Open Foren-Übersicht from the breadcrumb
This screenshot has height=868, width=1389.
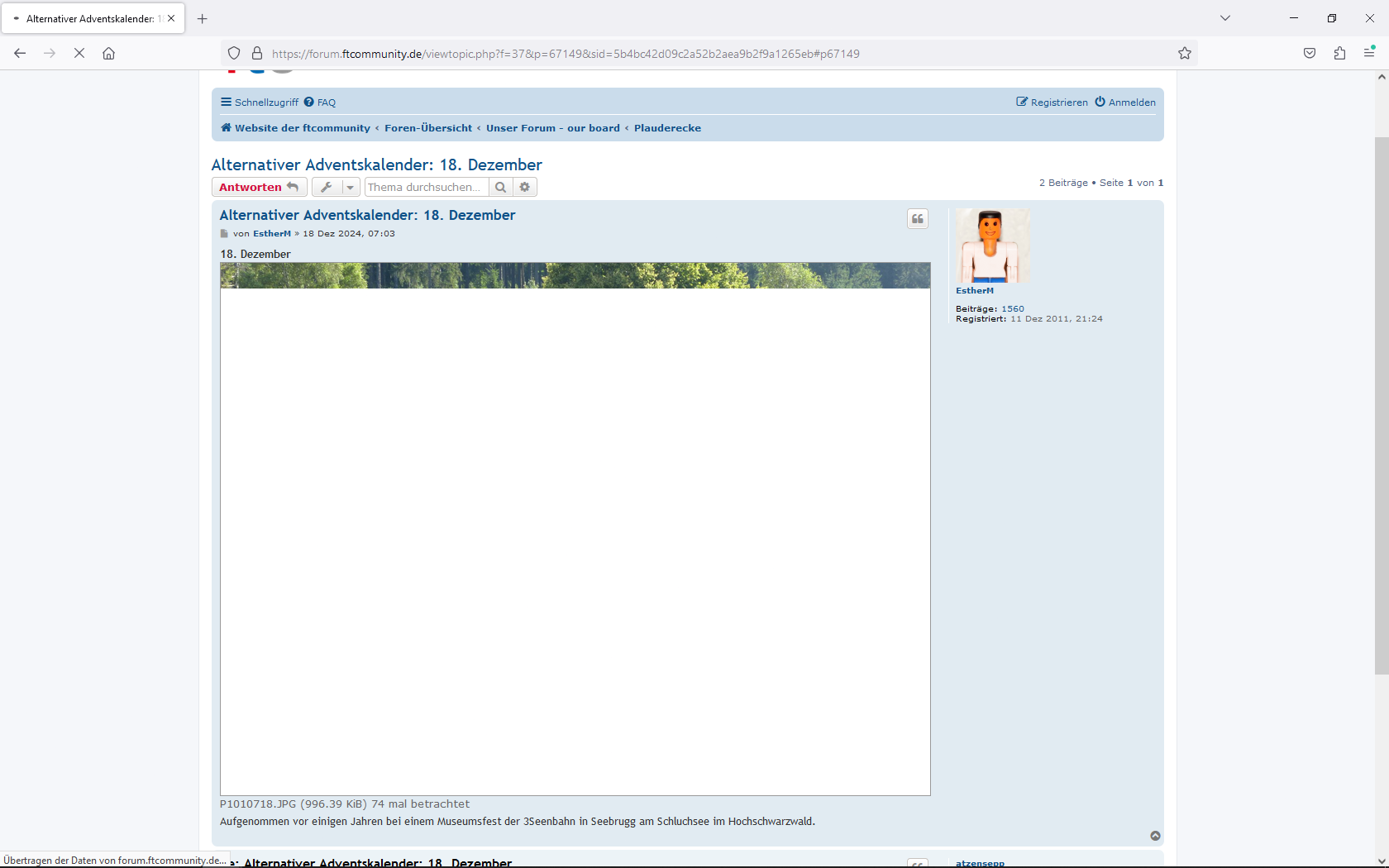427,127
